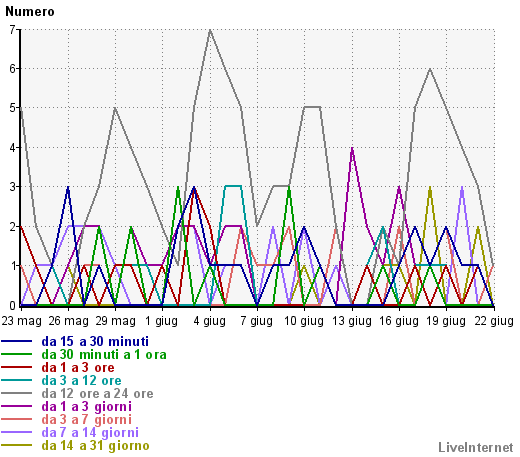
Task: Click the 'Numero' axis title
Action: (30, 12)
